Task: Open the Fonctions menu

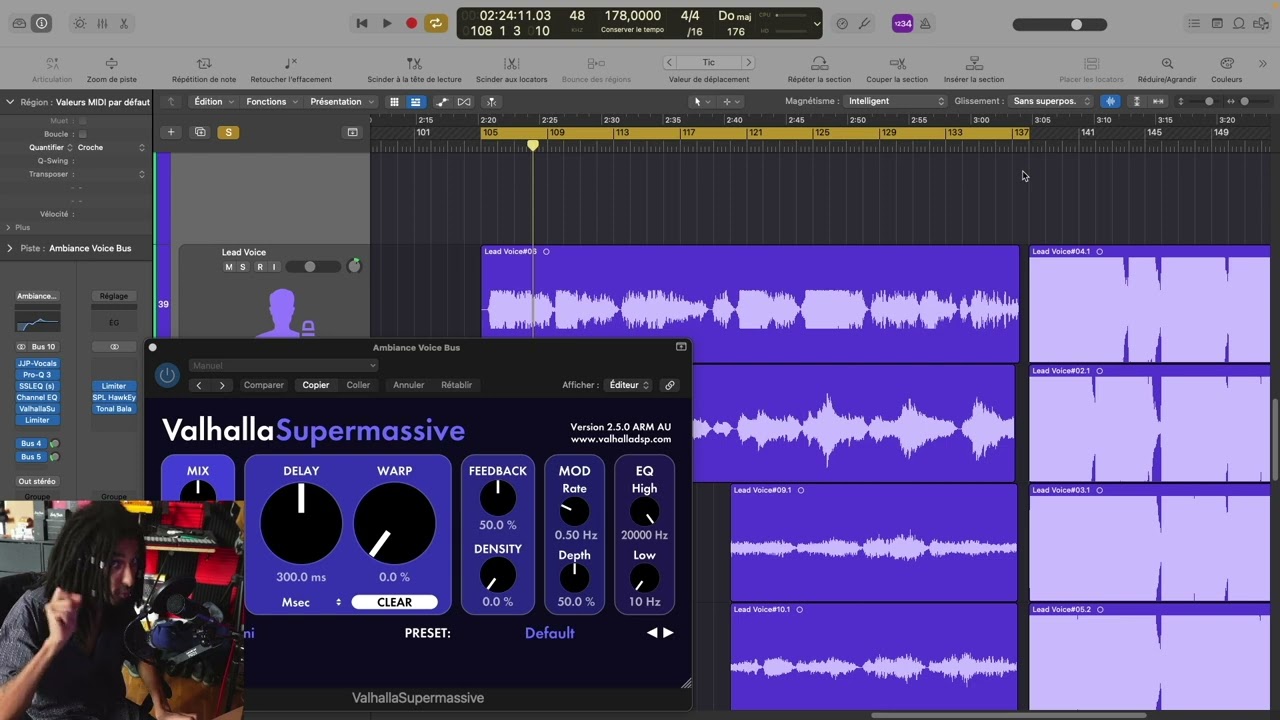Action: tap(272, 101)
